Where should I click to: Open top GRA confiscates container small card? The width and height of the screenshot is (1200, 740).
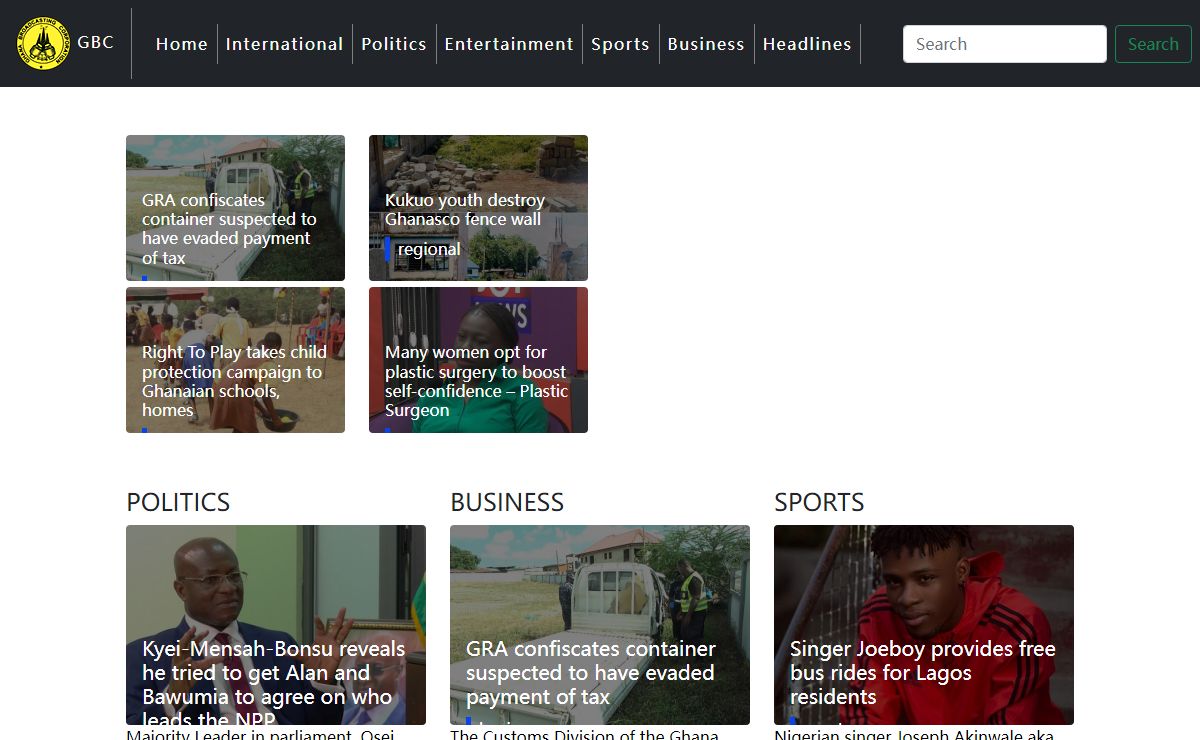coord(235,208)
